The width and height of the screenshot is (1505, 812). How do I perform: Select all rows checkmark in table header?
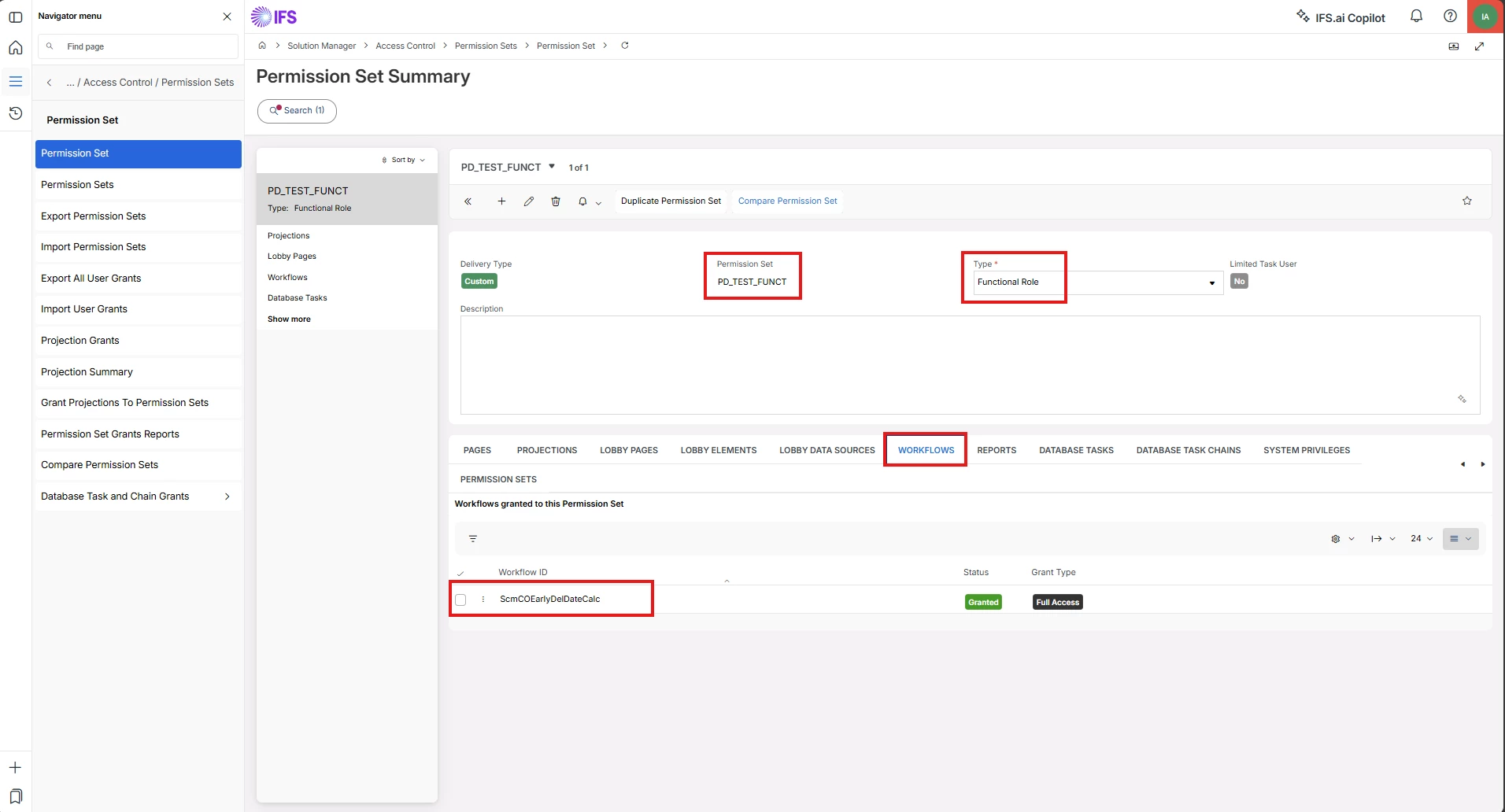[x=460, y=574]
